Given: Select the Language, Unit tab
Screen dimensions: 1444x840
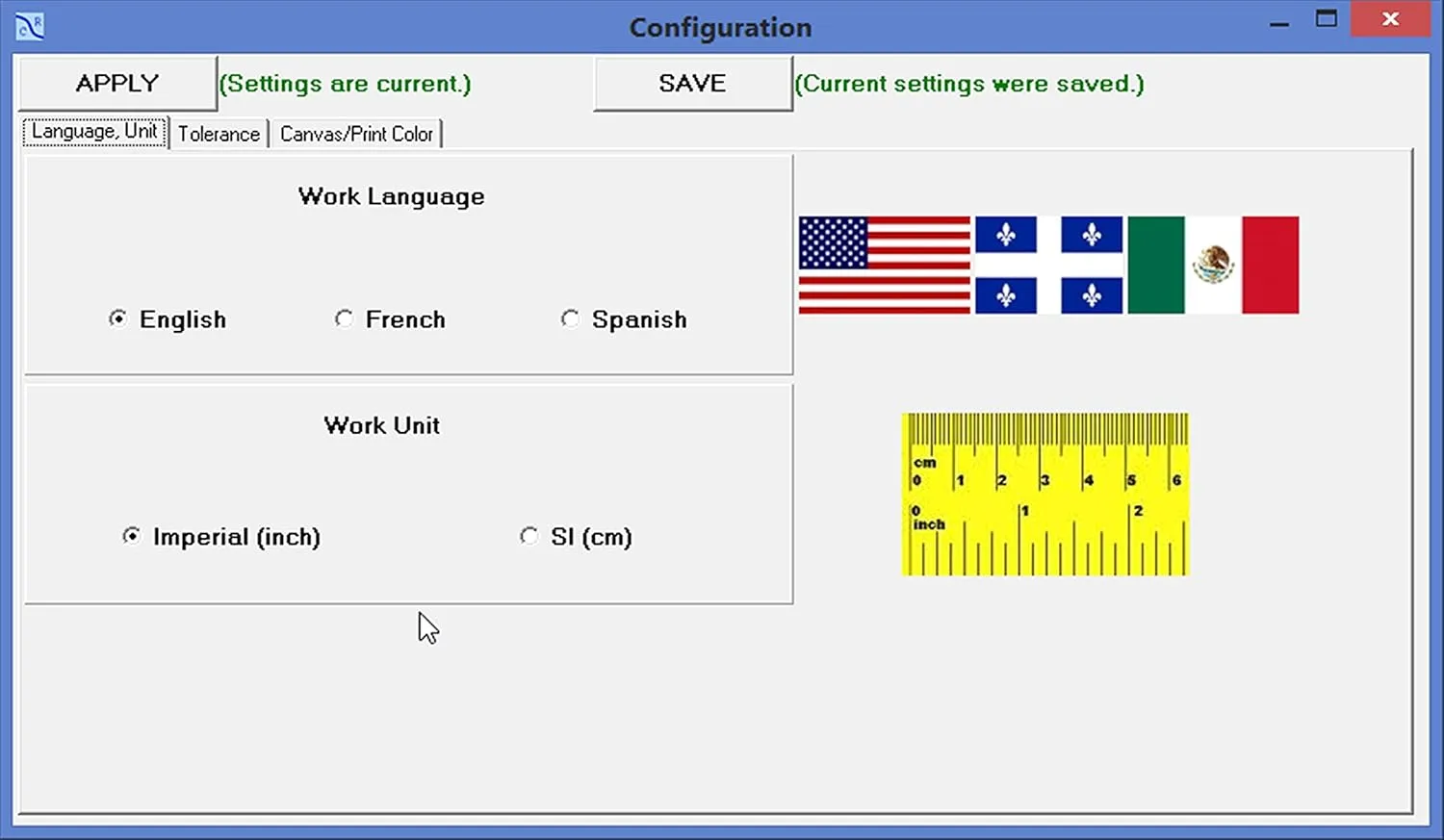Looking at the screenshot, I should [x=93, y=131].
